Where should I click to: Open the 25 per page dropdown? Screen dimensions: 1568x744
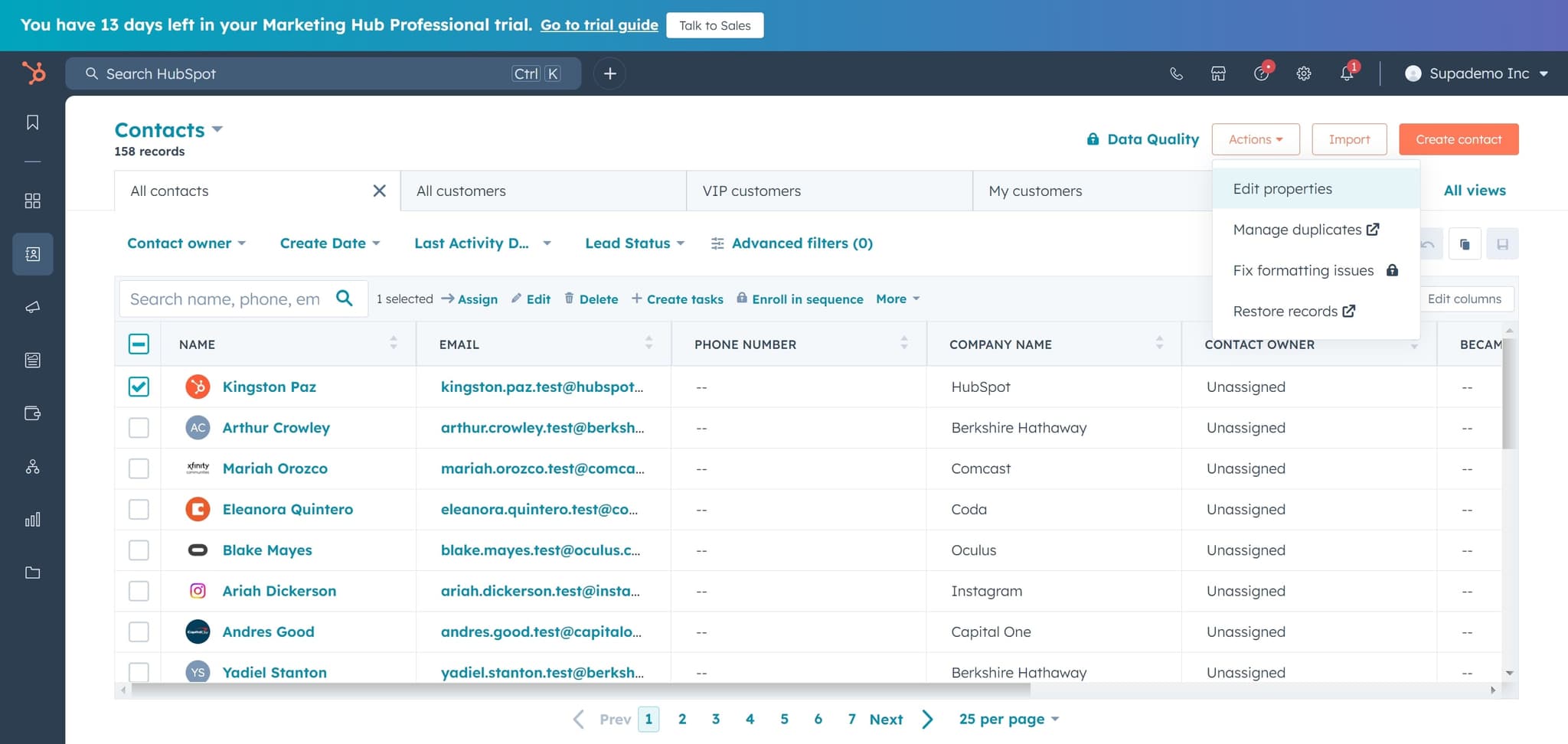coord(1008,719)
